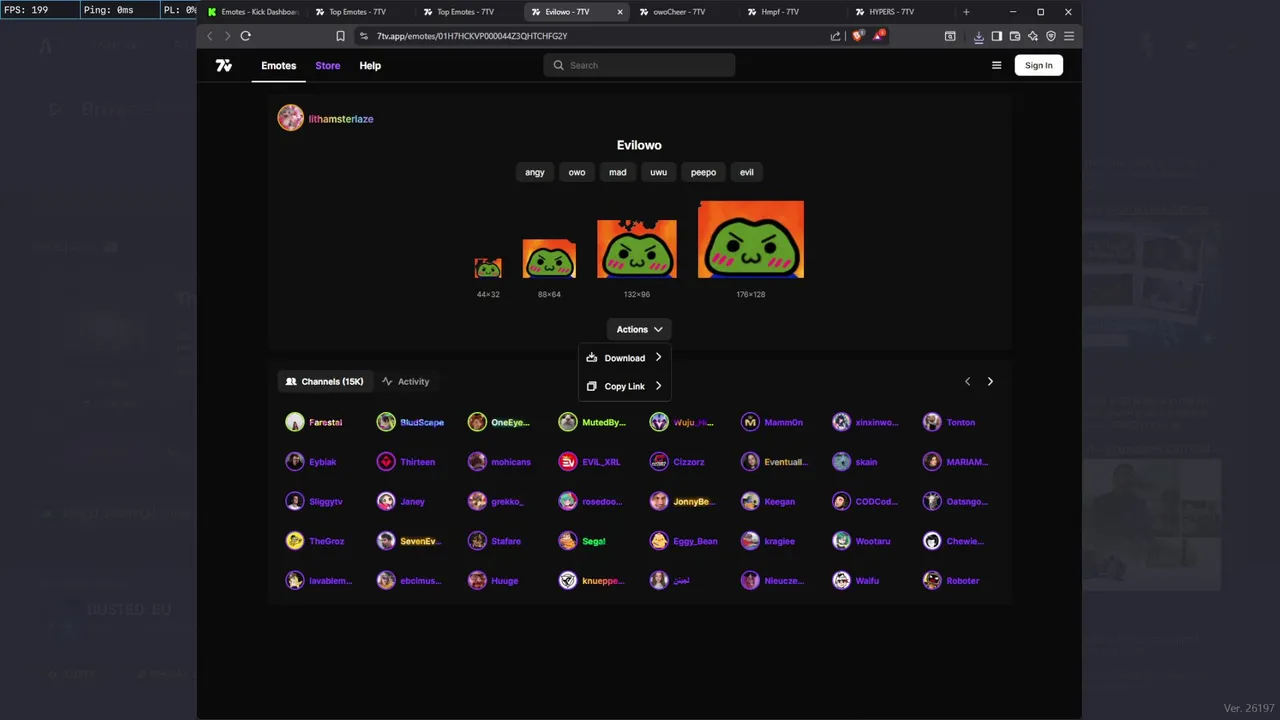This screenshot has height=720, width=1280.
Task: Select the uwu tag
Action: pos(658,172)
